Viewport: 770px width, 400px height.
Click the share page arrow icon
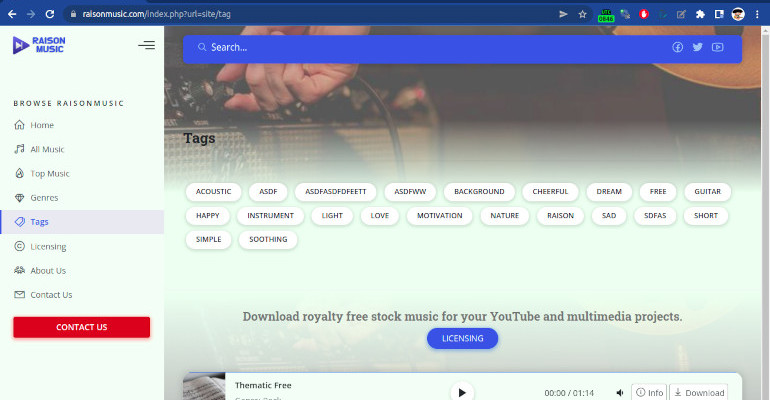tap(563, 14)
